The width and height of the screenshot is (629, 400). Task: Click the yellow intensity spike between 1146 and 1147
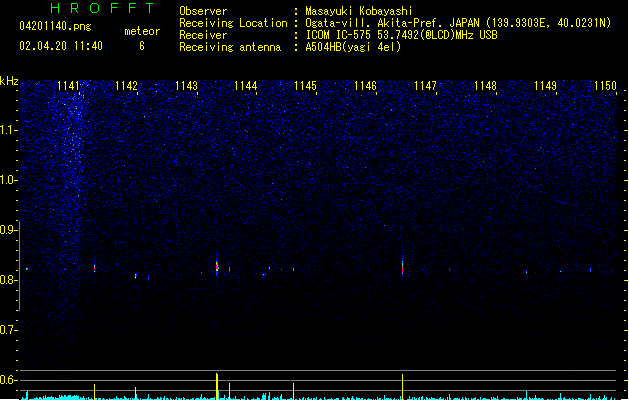click(402, 386)
